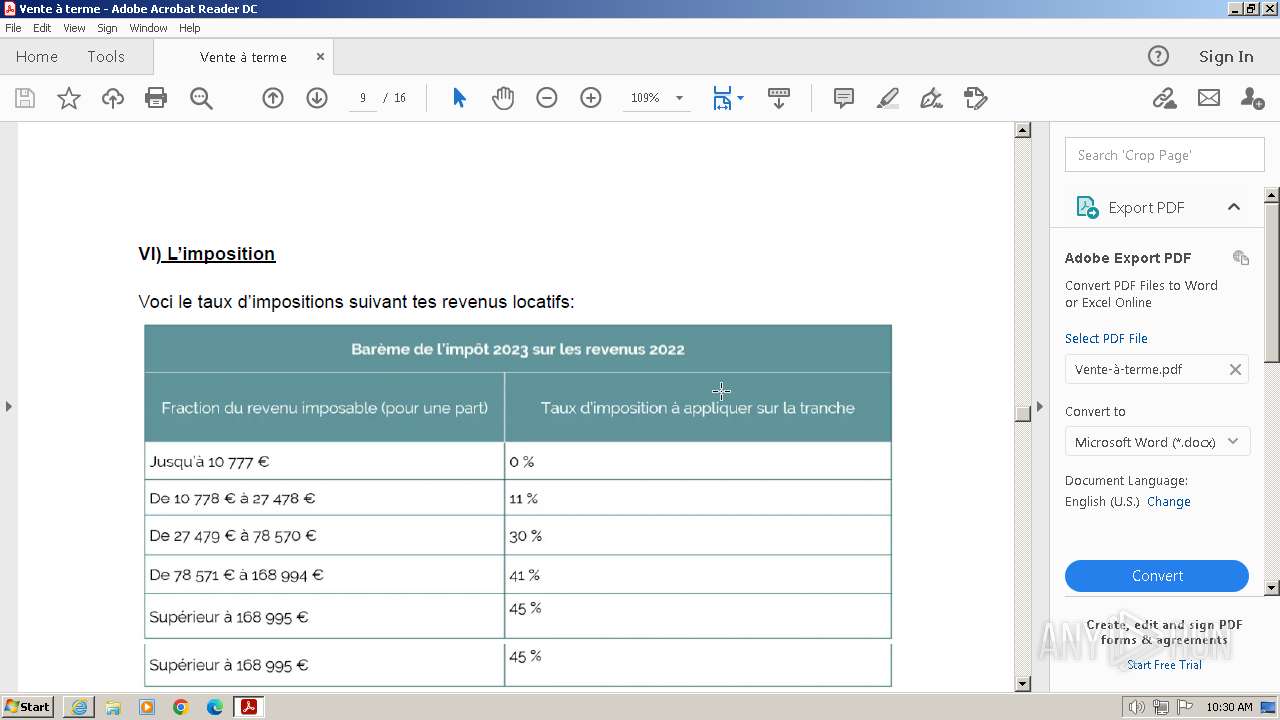Open the Sign menu
The width and height of the screenshot is (1280, 720).
click(x=107, y=28)
